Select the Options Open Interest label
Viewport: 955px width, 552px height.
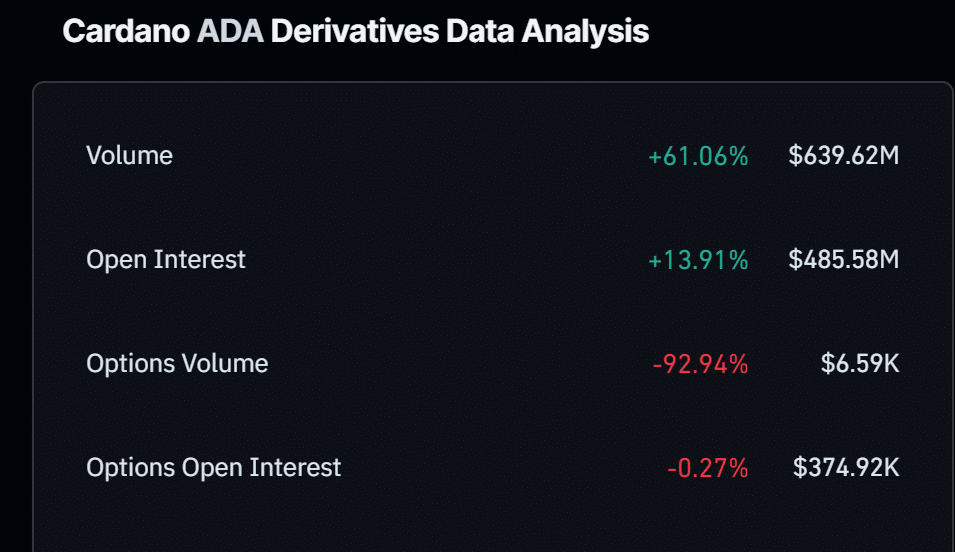[214, 468]
